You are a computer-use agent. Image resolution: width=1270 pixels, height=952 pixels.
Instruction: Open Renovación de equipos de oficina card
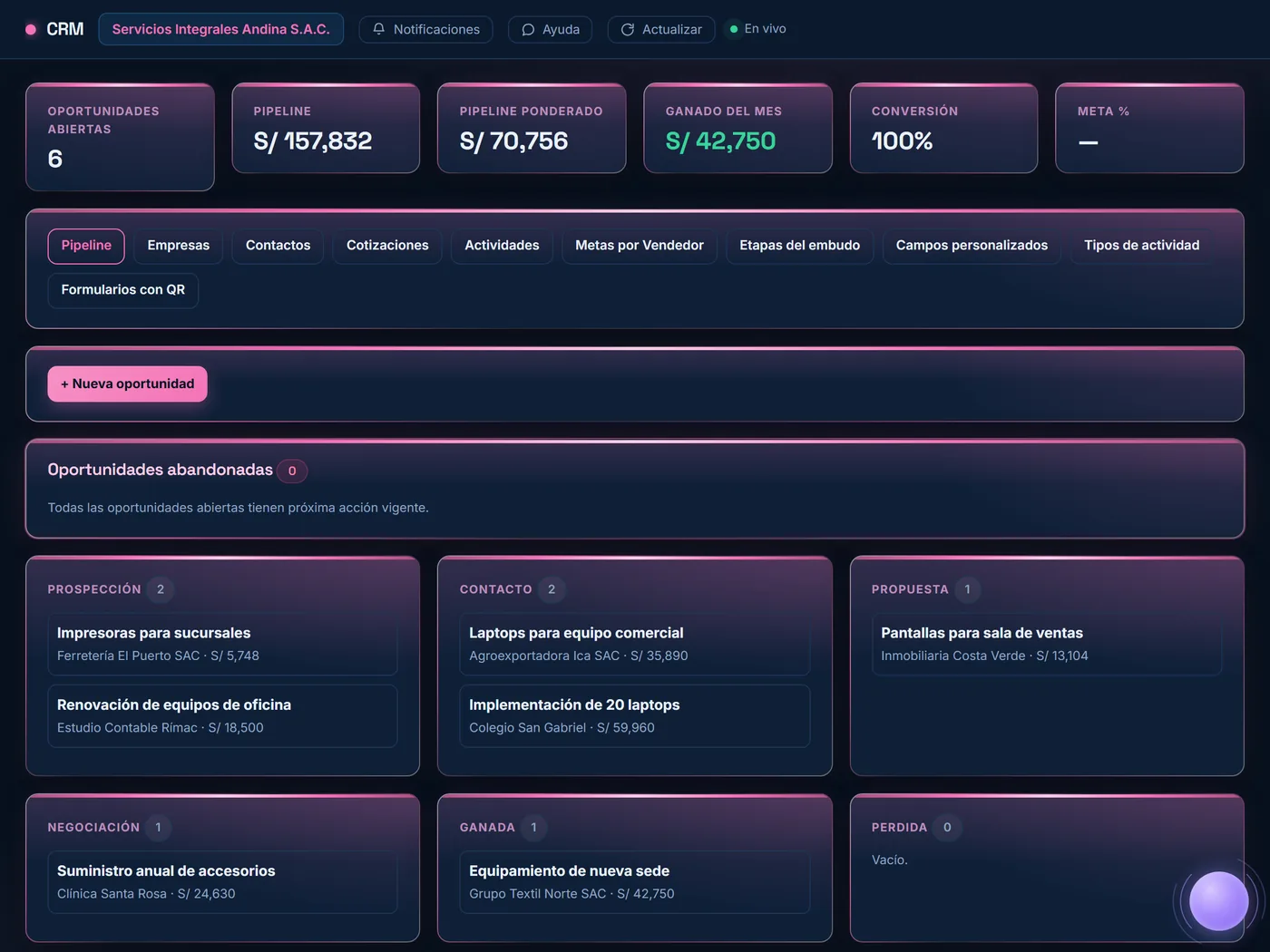click(x=222, y=715)
